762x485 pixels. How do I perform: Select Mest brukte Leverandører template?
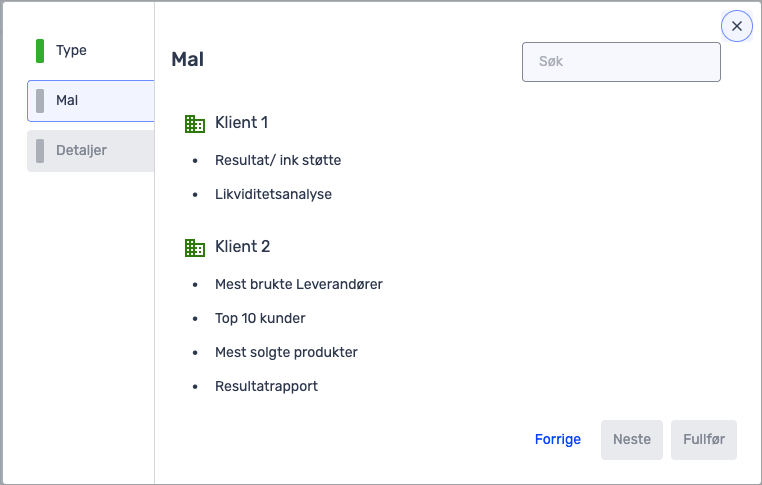(x=298, y=284)
